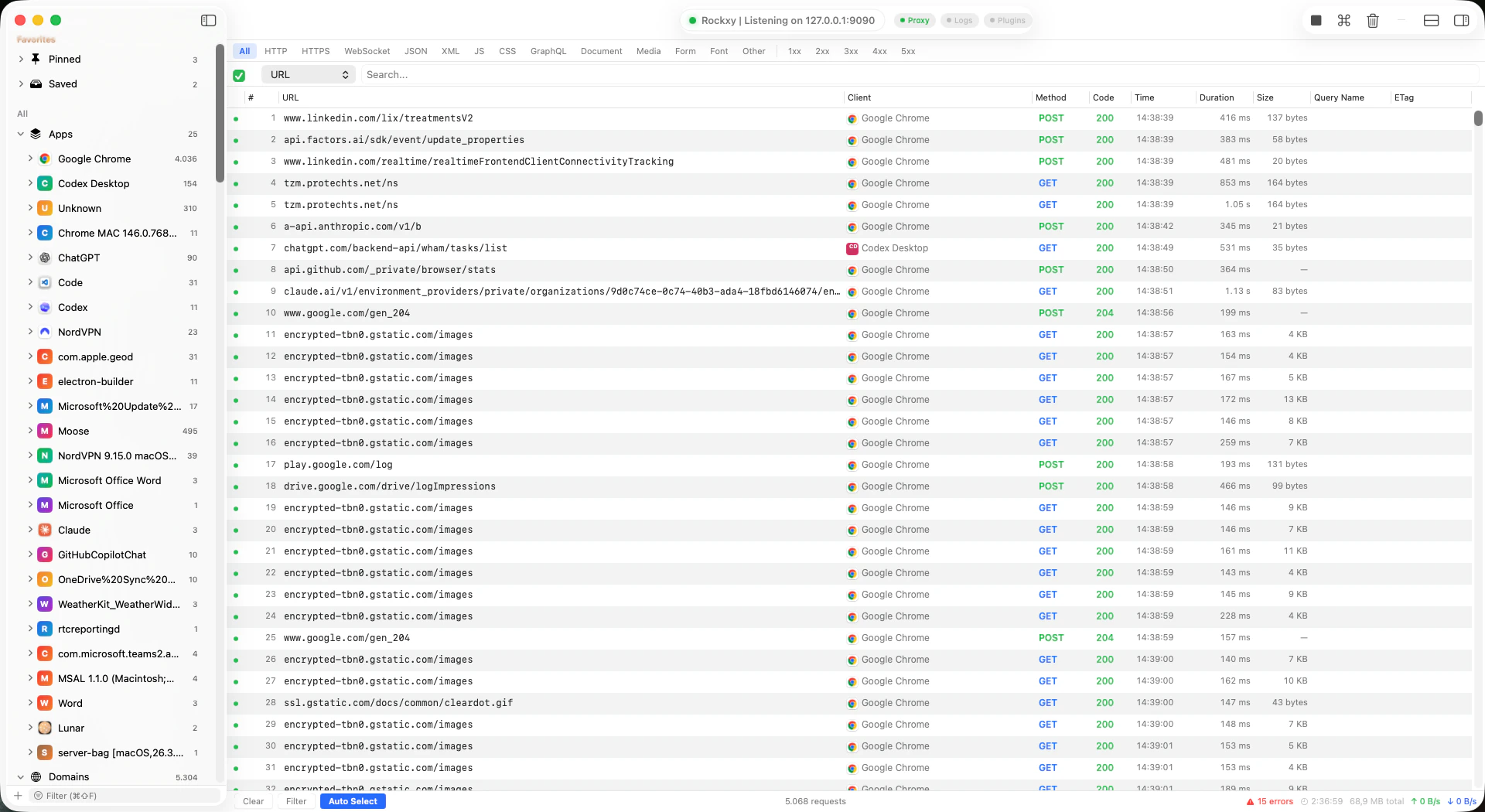This screenshot has height=812, width=1485.
Task: Open the keyboard shortcuts command icon
Action: pyautogui.click(x=1344, y=20)
